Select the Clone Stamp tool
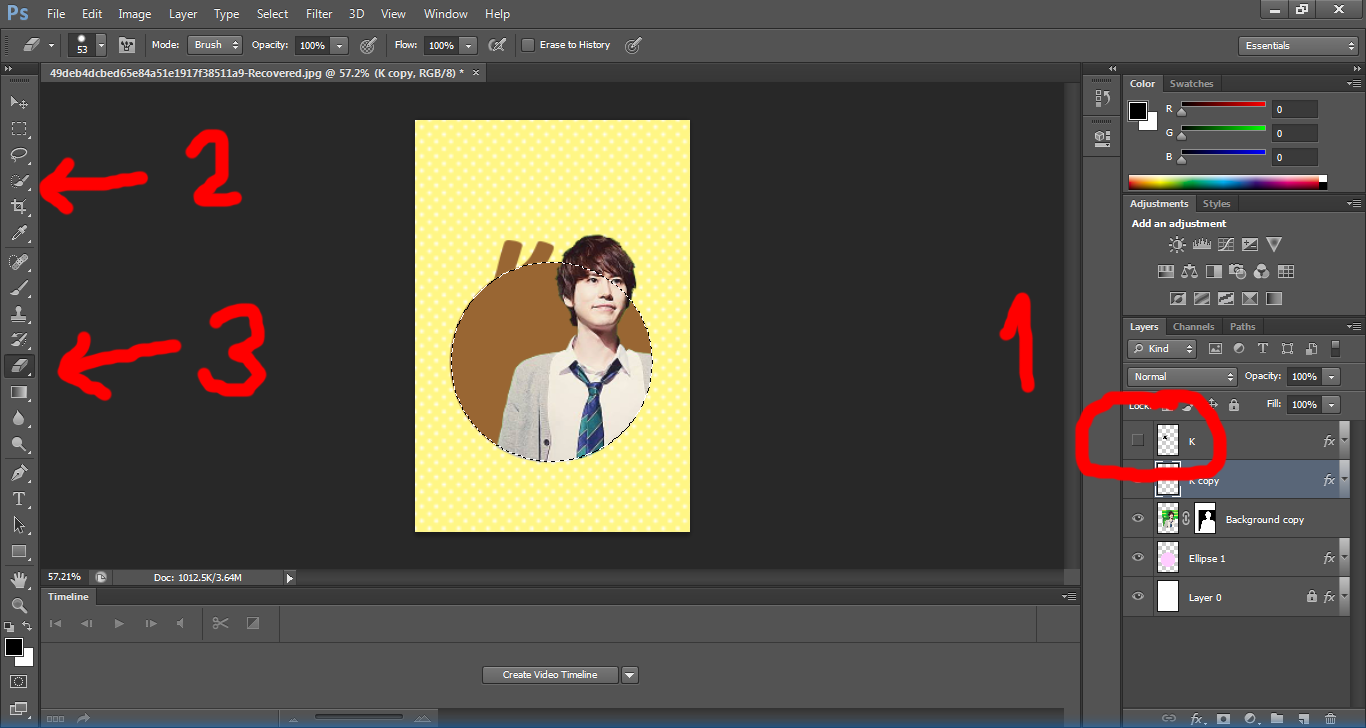The height and width of the screenshot is (728, 1366). (x=19, y=314)
